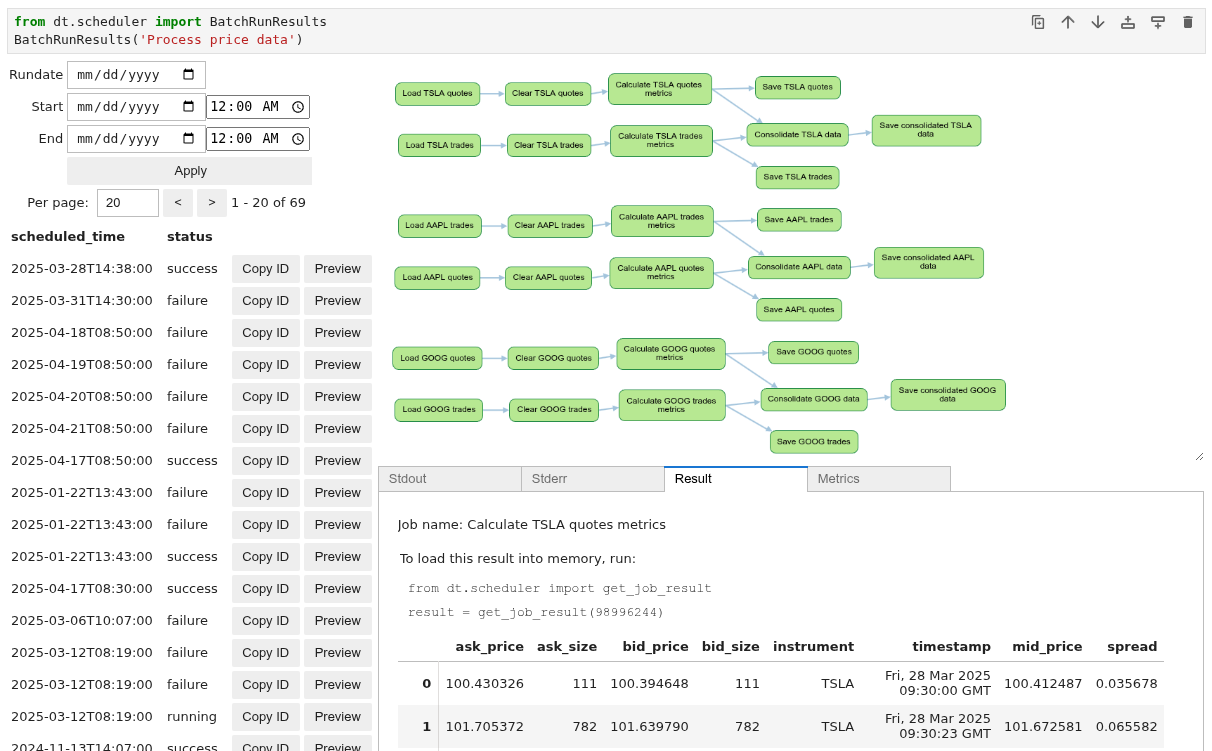
Task: Select the Load TSLA trades node
Action: [439, 146]
